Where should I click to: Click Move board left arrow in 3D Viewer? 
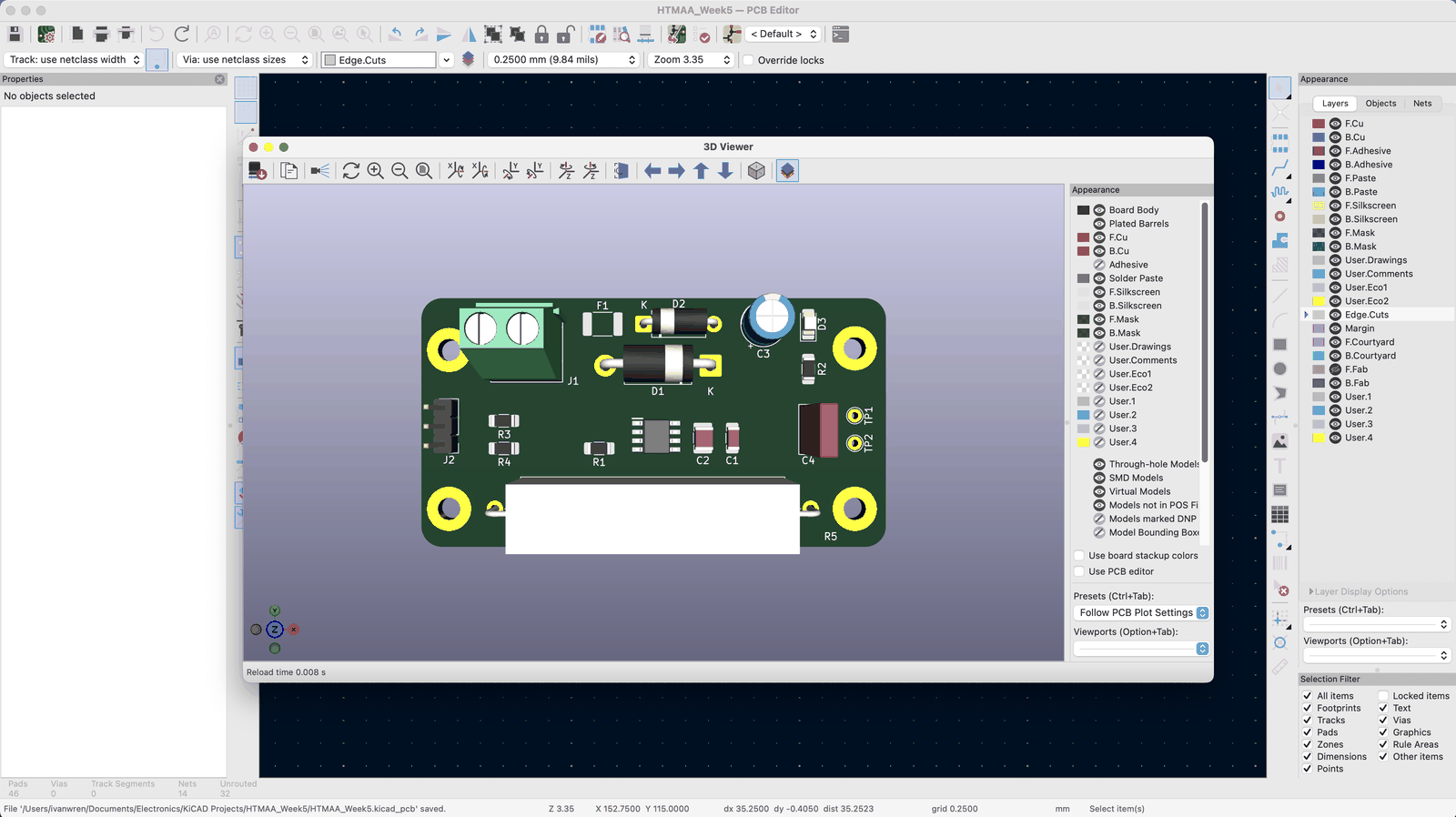point(652,171)
